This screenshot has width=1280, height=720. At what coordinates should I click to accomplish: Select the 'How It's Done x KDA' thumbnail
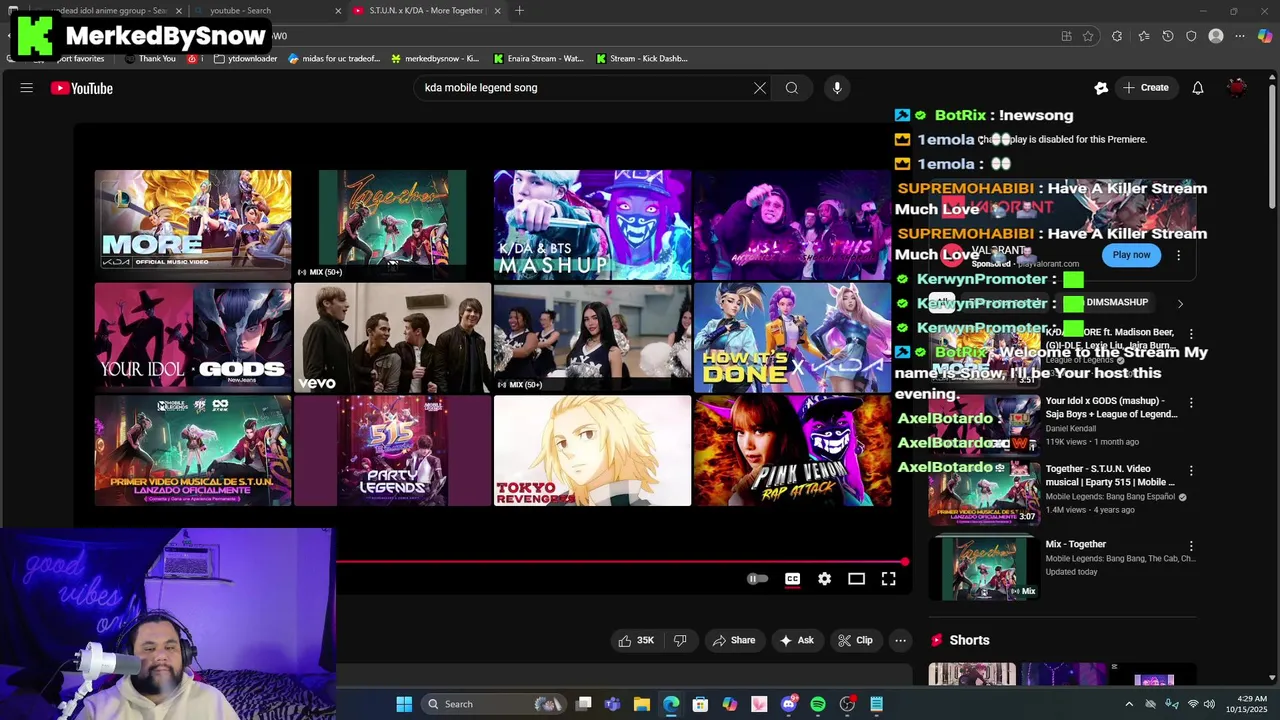792,337
